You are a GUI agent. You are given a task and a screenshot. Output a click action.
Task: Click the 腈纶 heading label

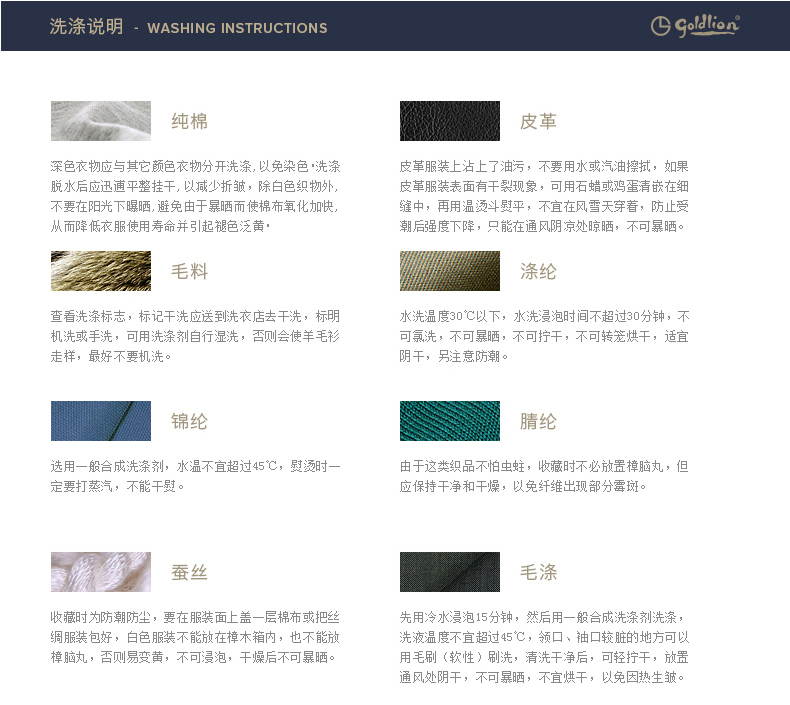coord(539,421)
